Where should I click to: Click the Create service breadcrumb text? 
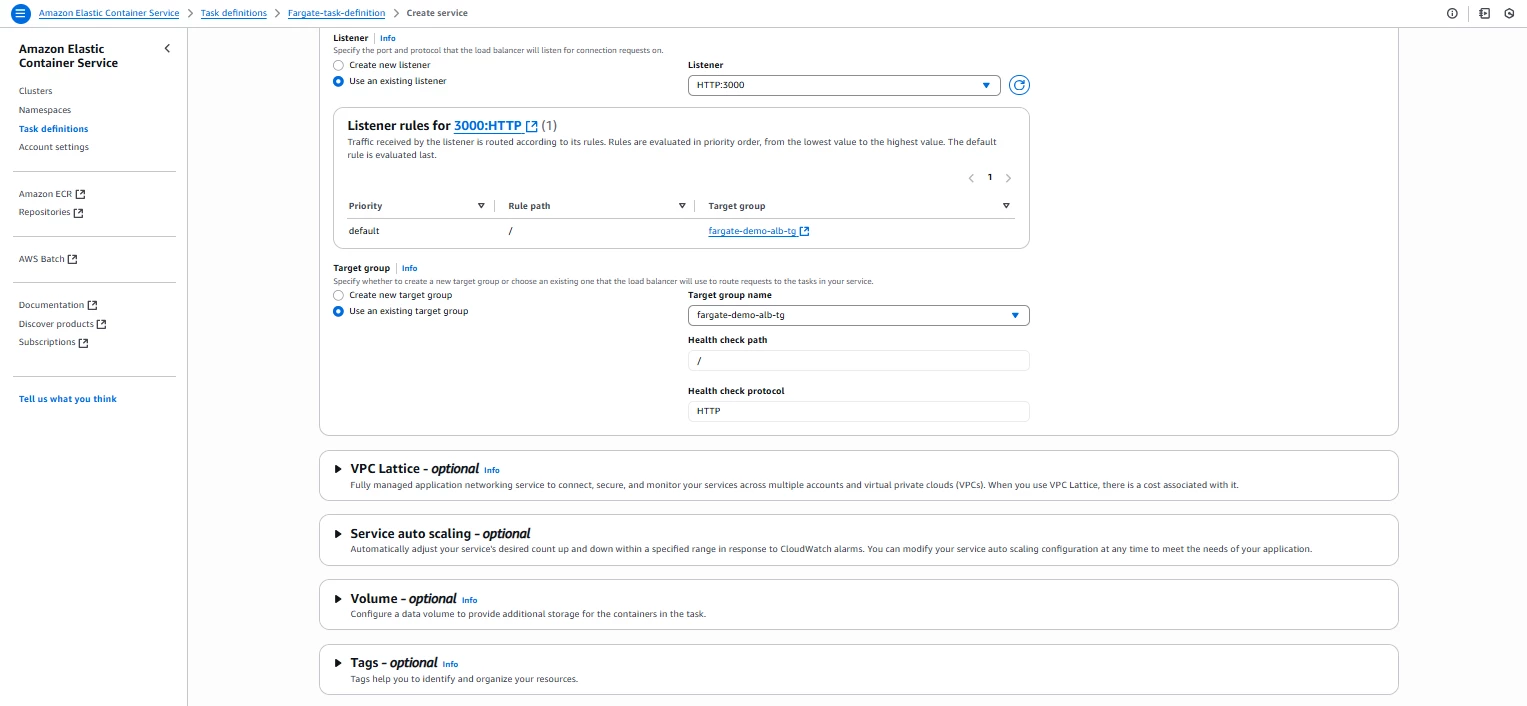tap(438, 13)
